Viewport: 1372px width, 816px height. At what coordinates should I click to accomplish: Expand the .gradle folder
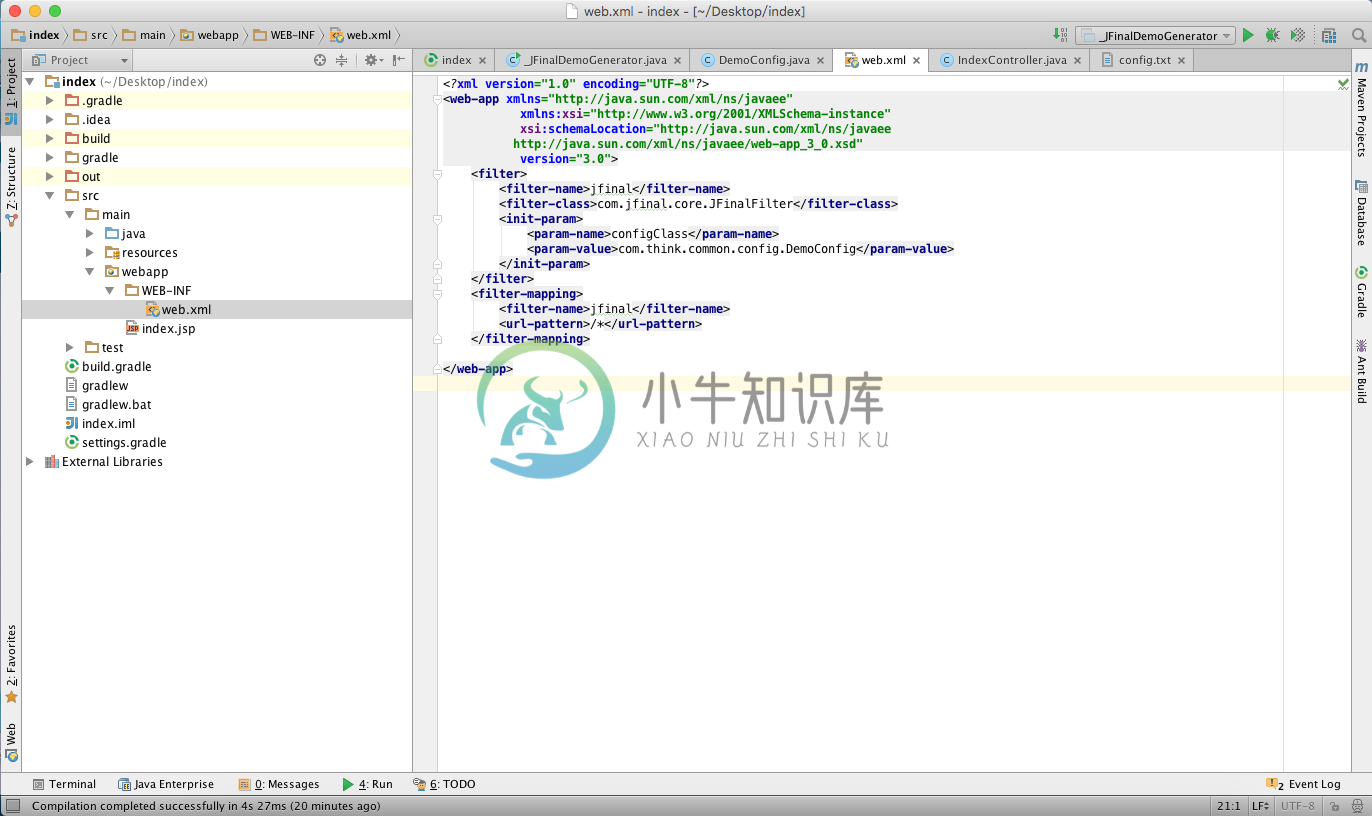click(50, 100)
